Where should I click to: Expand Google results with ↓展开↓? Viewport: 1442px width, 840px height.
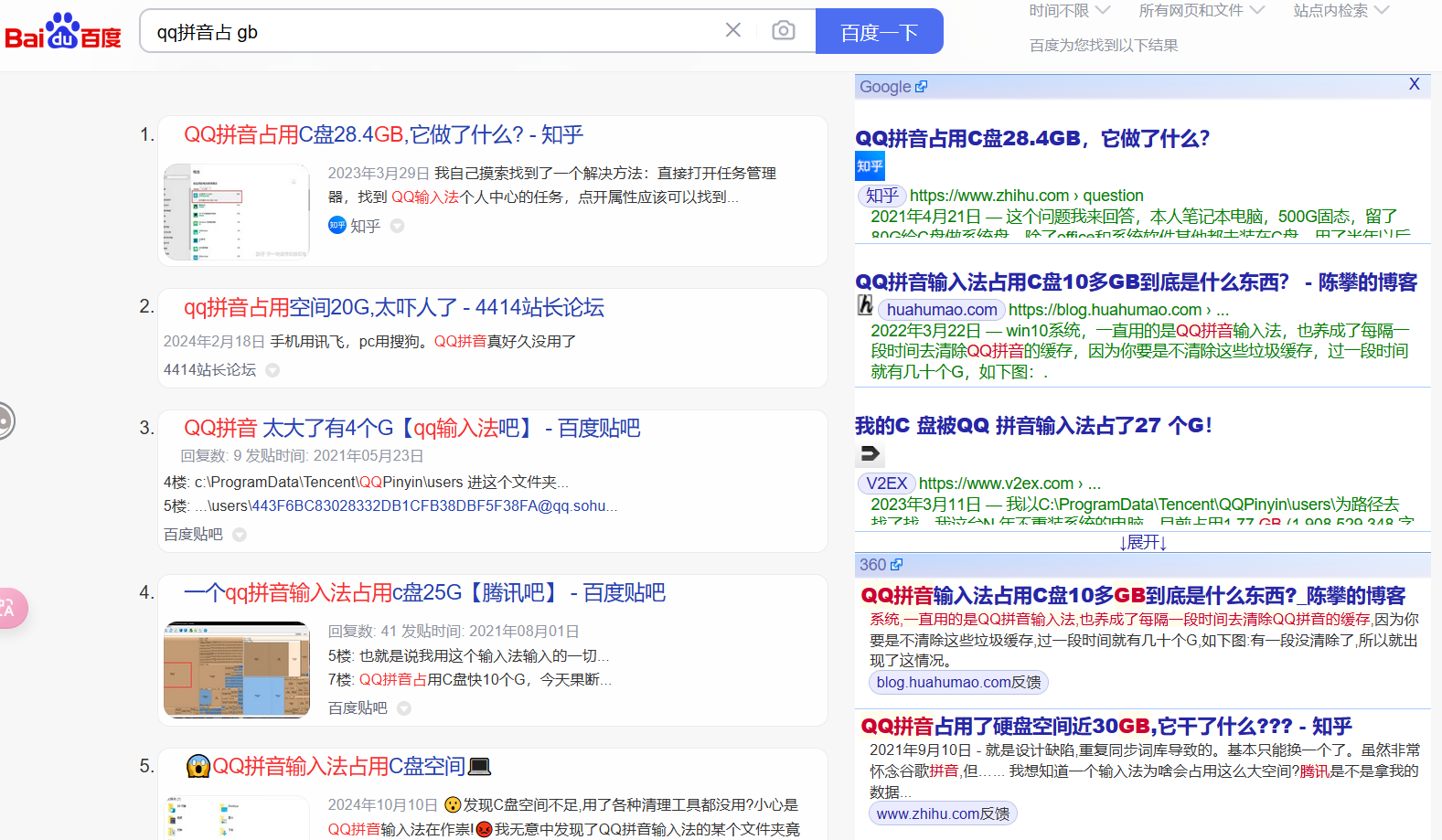pyautogui.click(x=1143, y=542)
